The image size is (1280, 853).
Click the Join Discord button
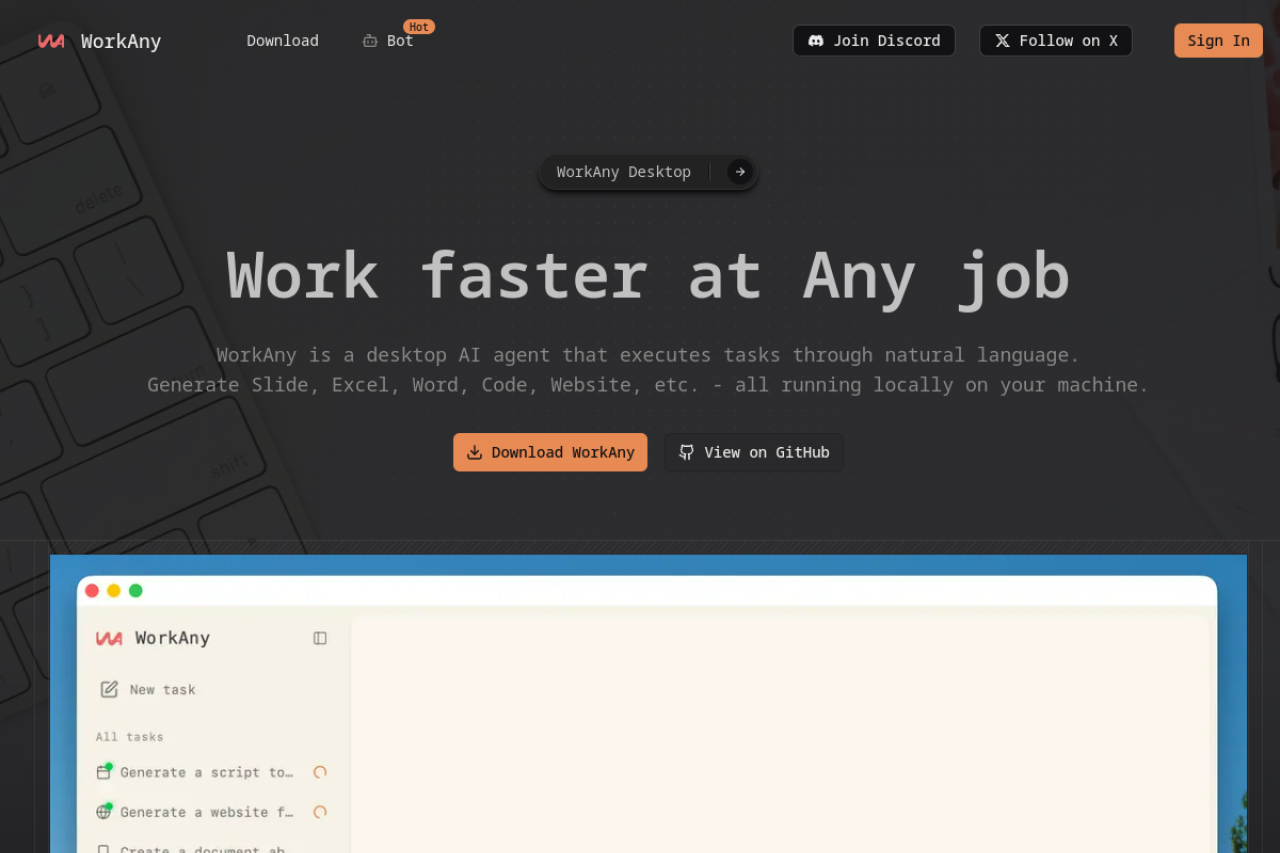[874, 41]
